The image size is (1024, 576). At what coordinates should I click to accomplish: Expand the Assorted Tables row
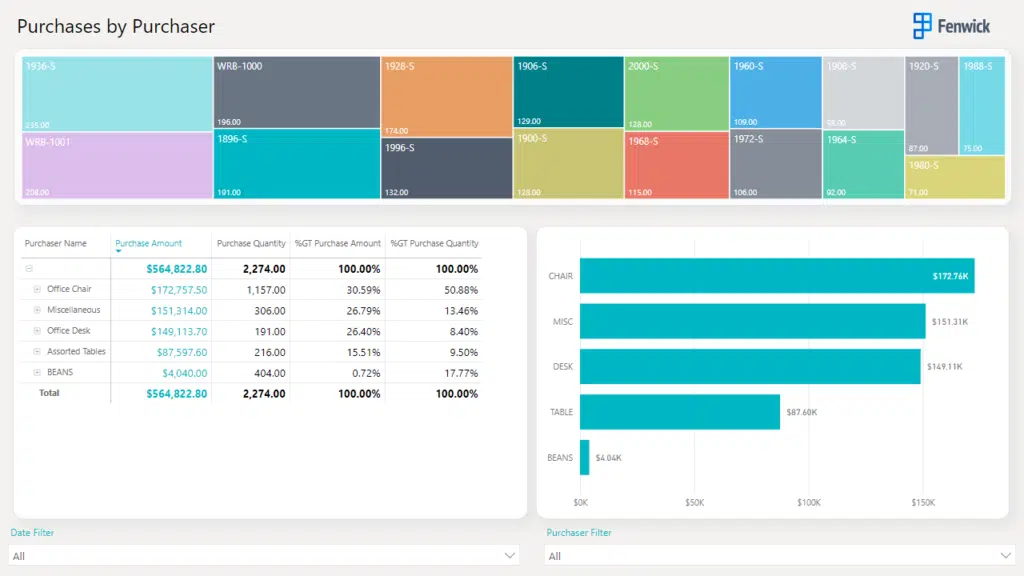pos(37,352)
